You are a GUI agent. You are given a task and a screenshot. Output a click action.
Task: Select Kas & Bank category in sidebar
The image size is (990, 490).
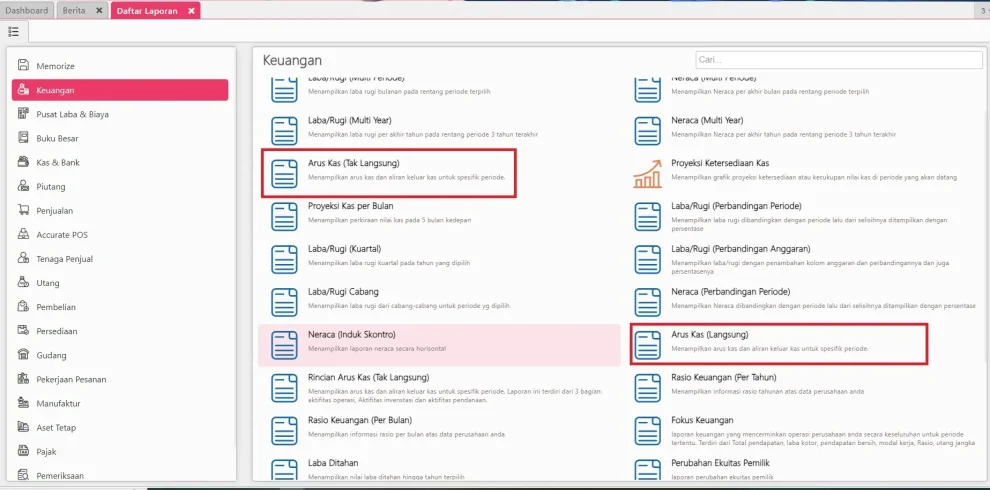click(58, 162)
